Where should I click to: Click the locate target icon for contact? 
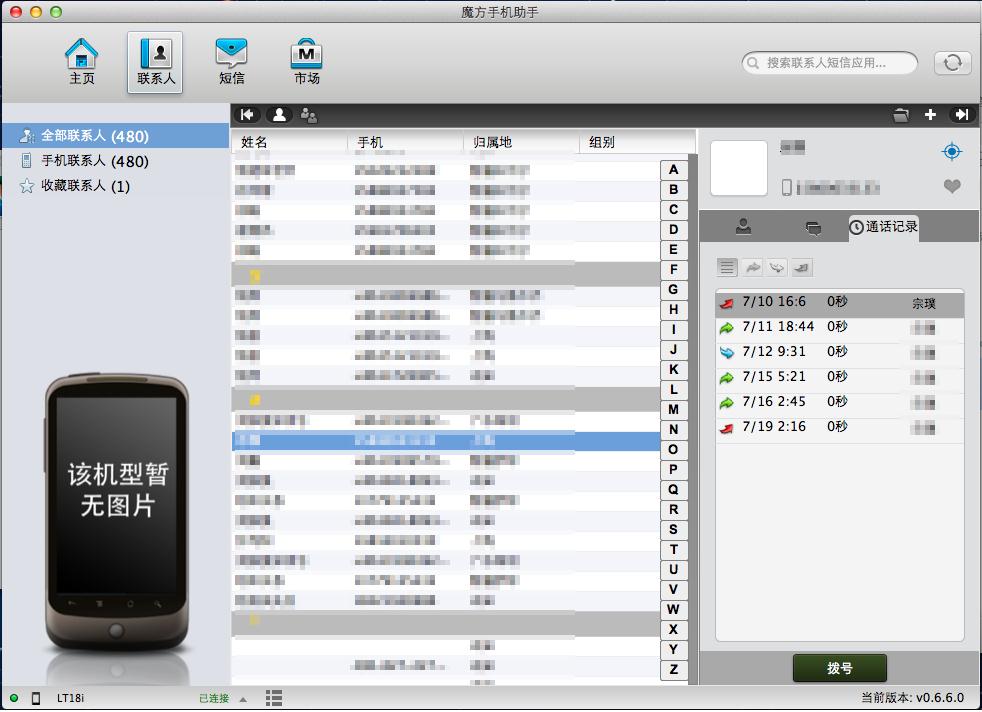pos(951,152)
